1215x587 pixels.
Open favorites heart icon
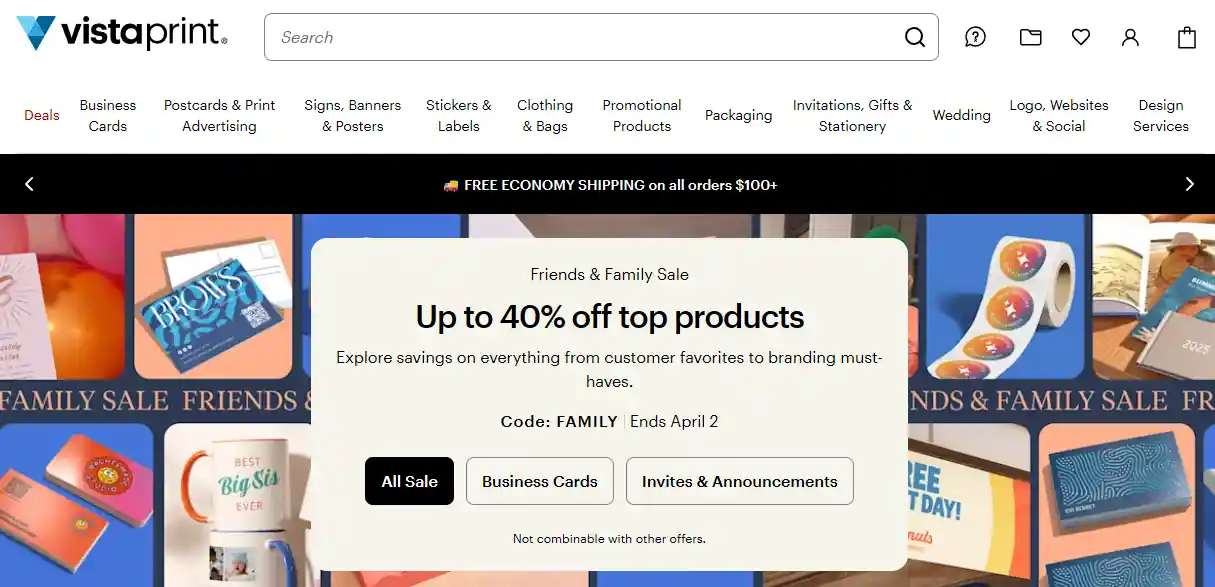[x=1081, y=37]
